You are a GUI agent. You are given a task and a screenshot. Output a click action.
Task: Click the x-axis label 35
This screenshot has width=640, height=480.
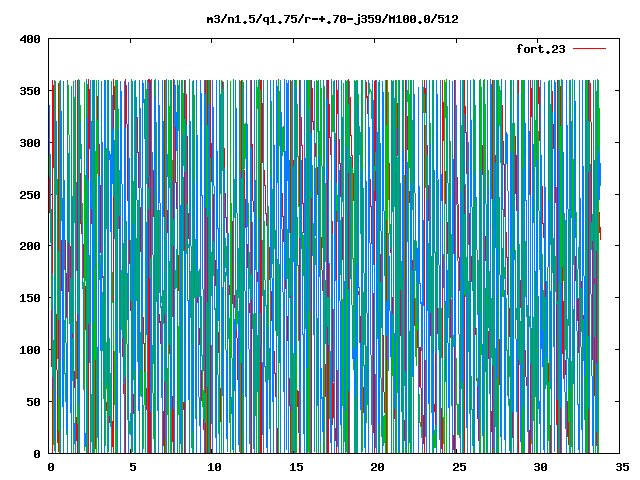pos(622,467)
